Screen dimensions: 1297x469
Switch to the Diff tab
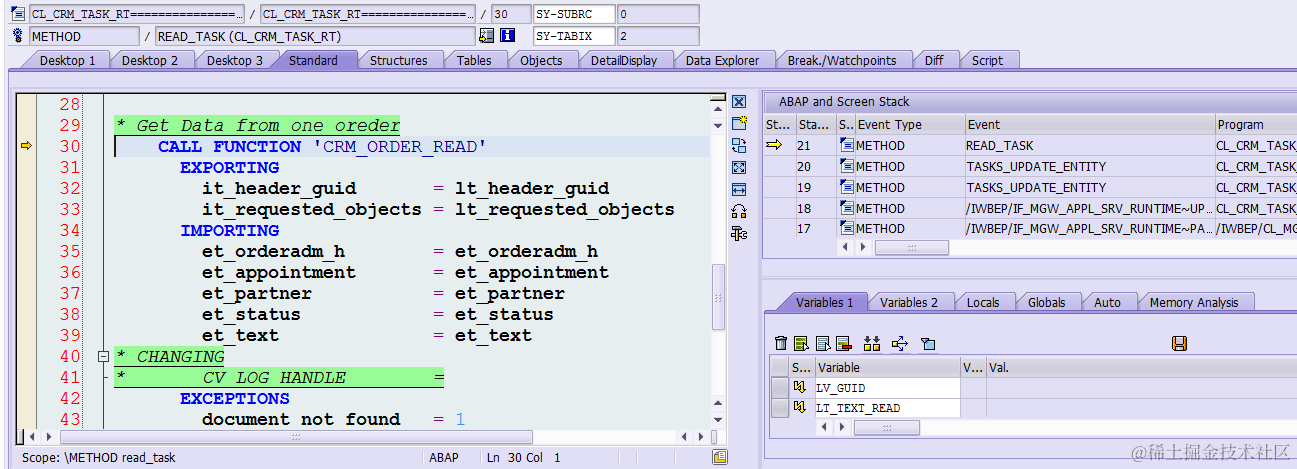tap(934, 60)
